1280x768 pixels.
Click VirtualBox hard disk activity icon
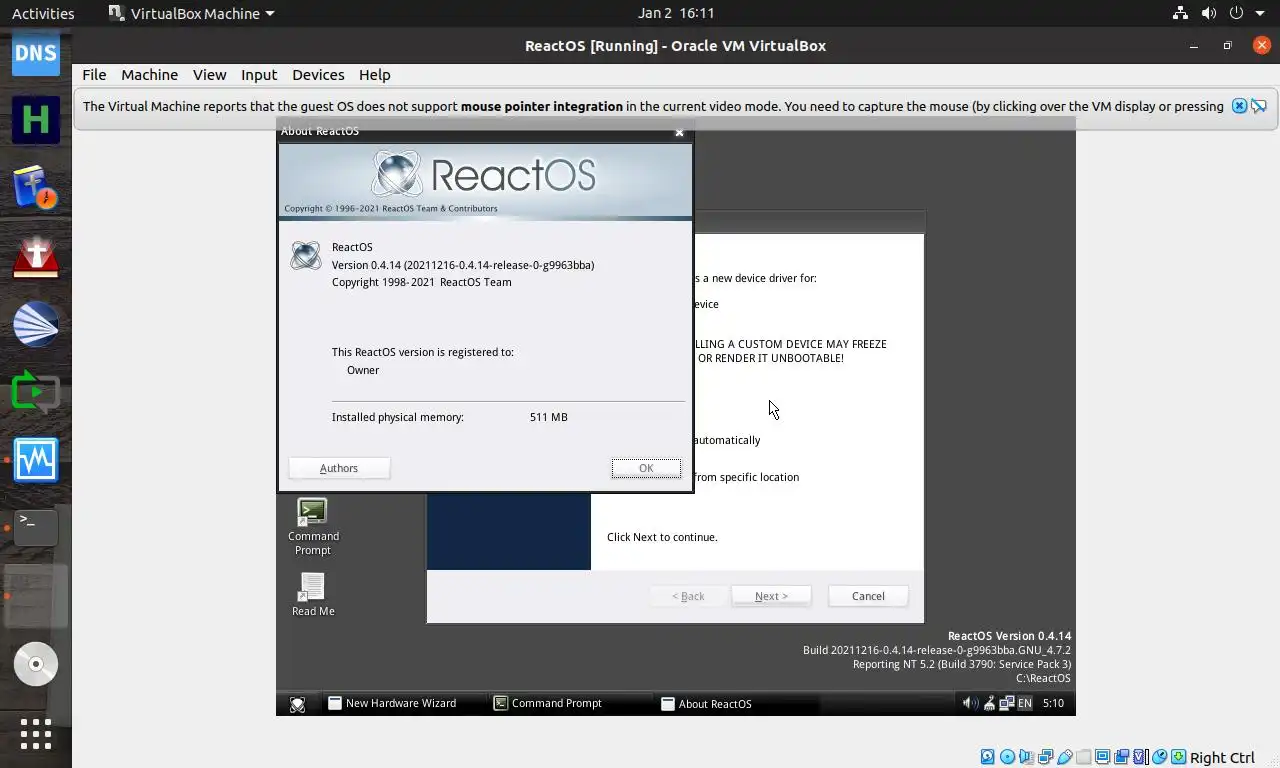click(x=987, y=757)
